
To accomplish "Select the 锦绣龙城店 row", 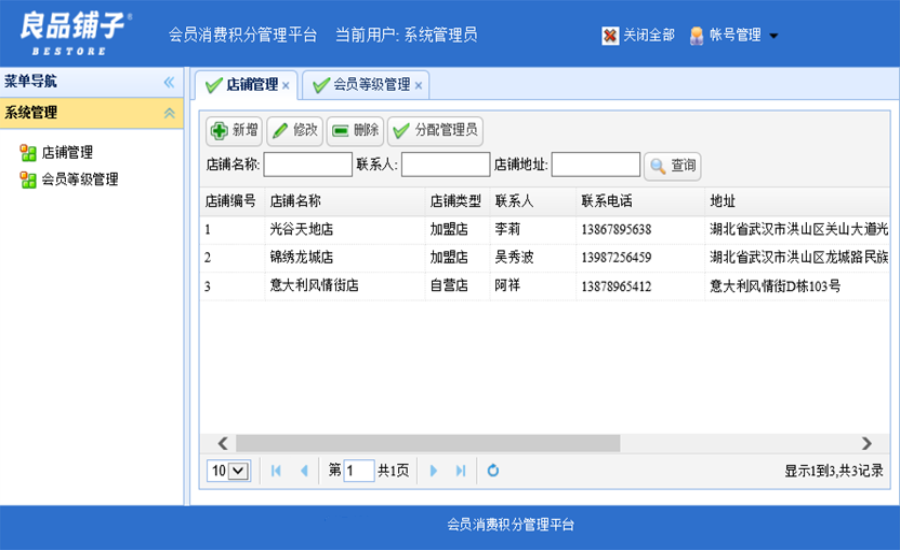I will tap(545, 257).
